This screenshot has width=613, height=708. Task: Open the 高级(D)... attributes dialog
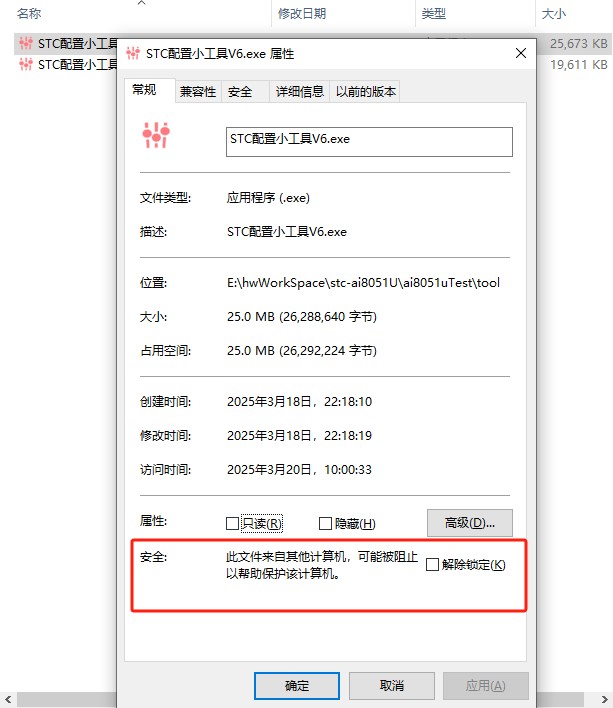[x=469, y=523]
